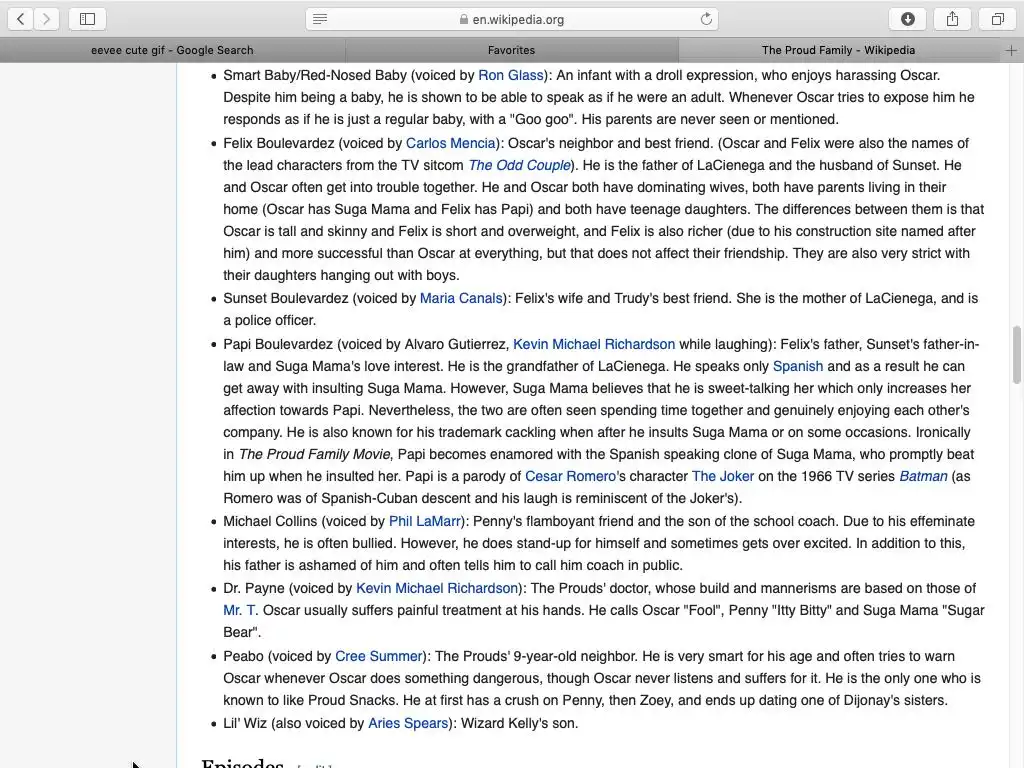
Task: Open the Share menu
Action: click(953, 19)
